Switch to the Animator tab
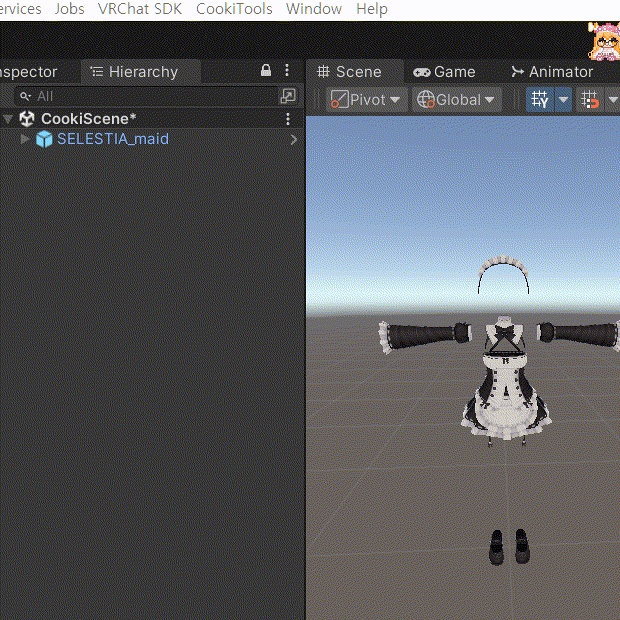The width and height of the screenshot is (620, 620). [x=552, y=72]
